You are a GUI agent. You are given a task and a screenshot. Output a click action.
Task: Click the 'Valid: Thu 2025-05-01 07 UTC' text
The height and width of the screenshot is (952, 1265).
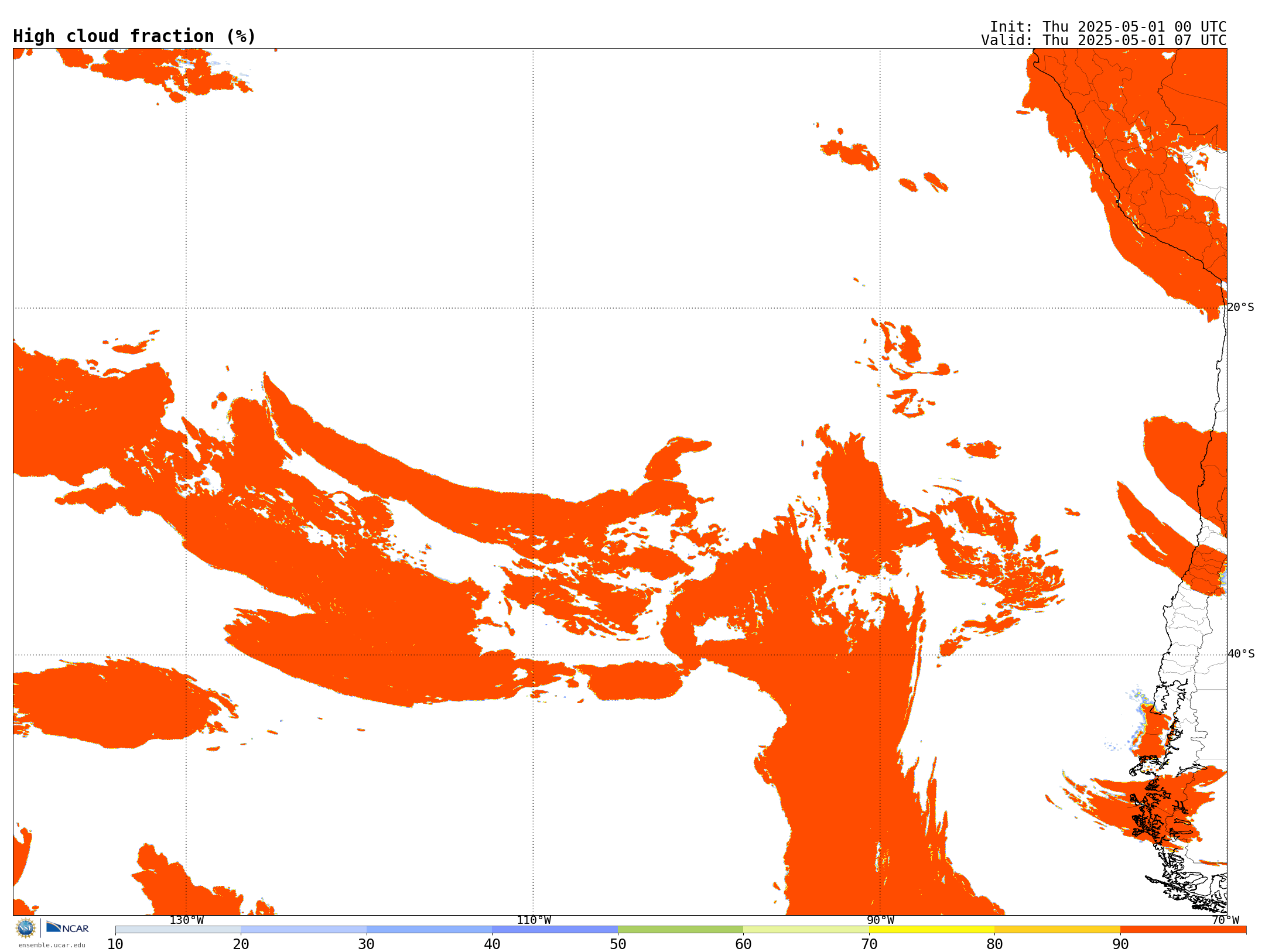click(x=1104, y=40)
